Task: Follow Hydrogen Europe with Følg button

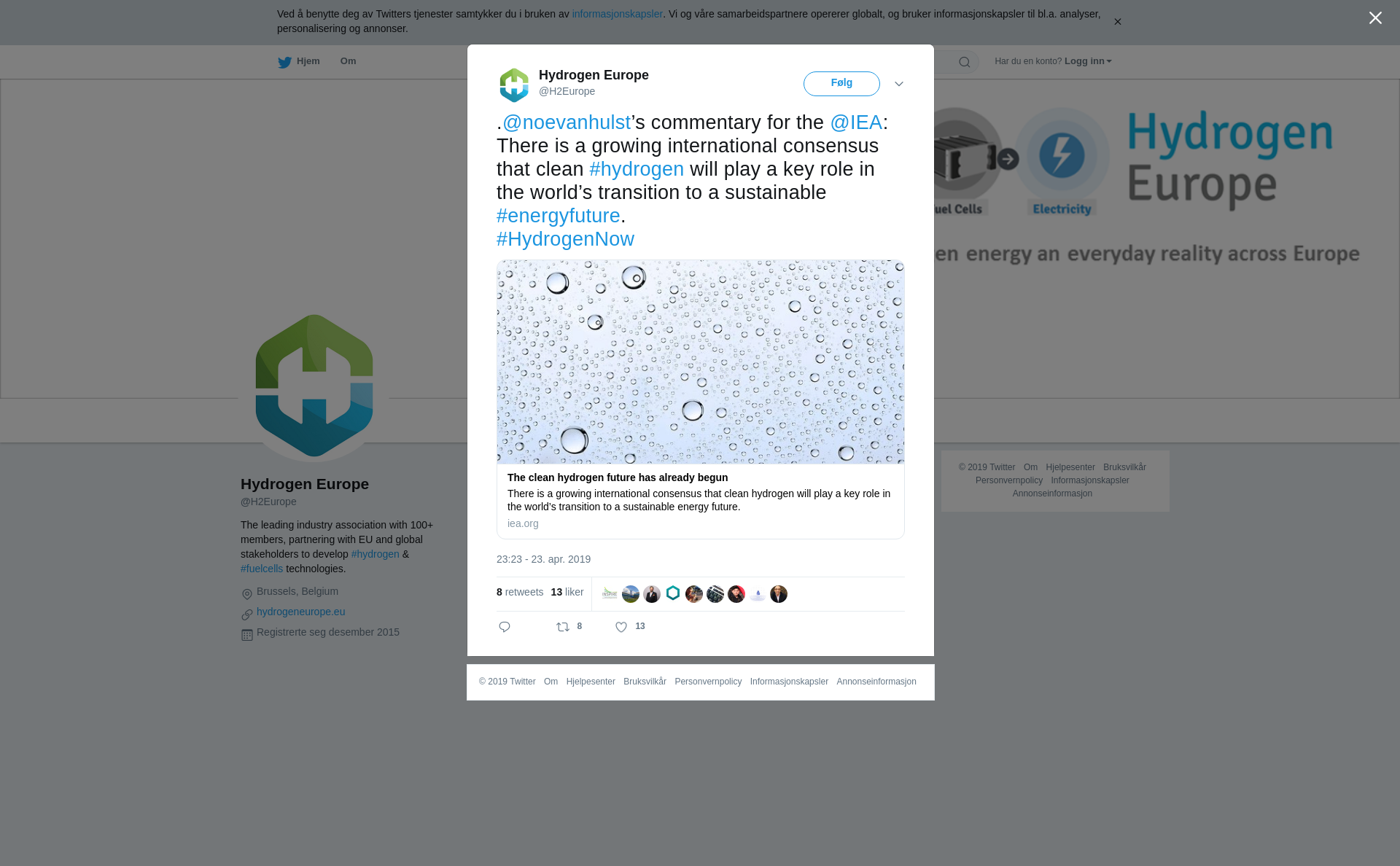Action: [841, 84]
